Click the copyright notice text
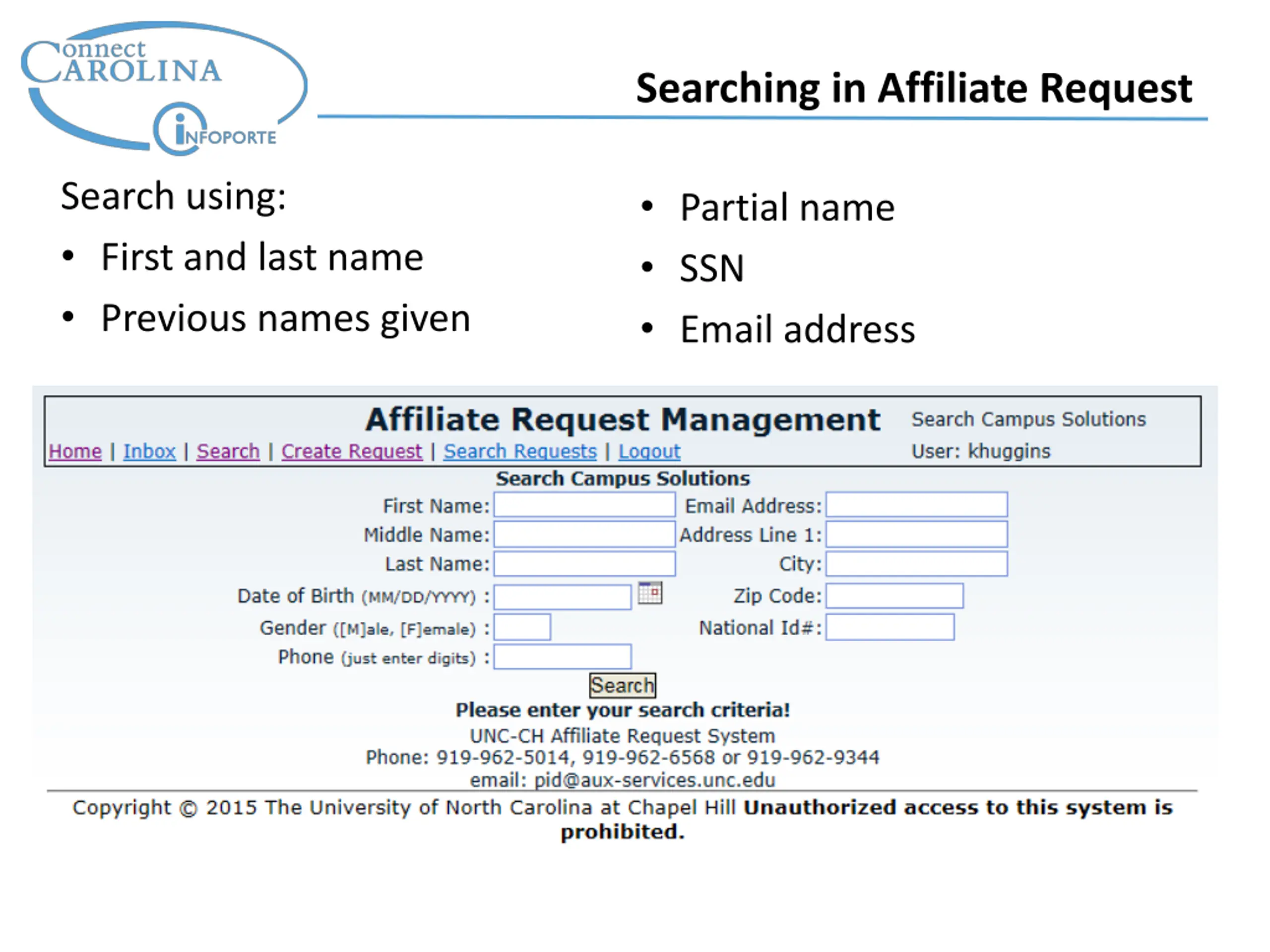This screenshot has height=952, width=1270. coord(623,820)
